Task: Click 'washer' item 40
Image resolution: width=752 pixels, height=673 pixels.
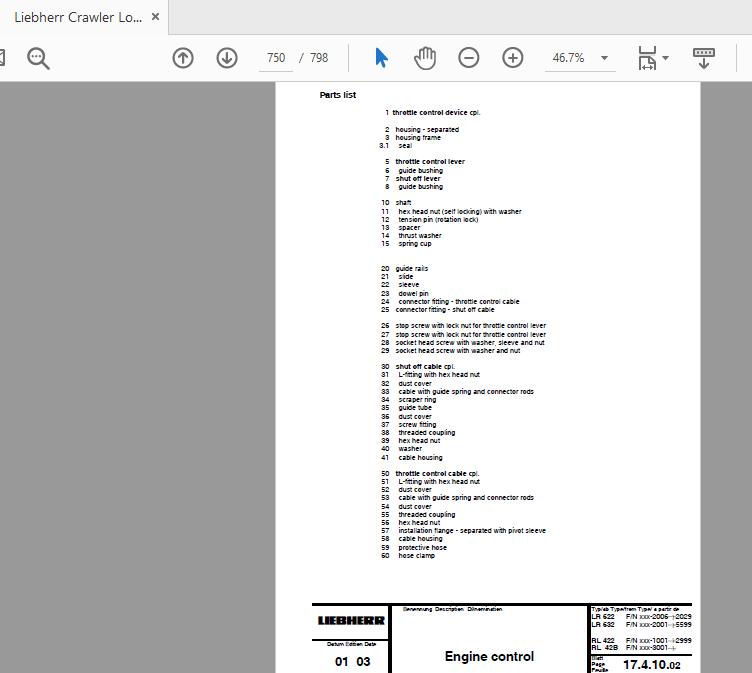Action: [x=410, y=449]
